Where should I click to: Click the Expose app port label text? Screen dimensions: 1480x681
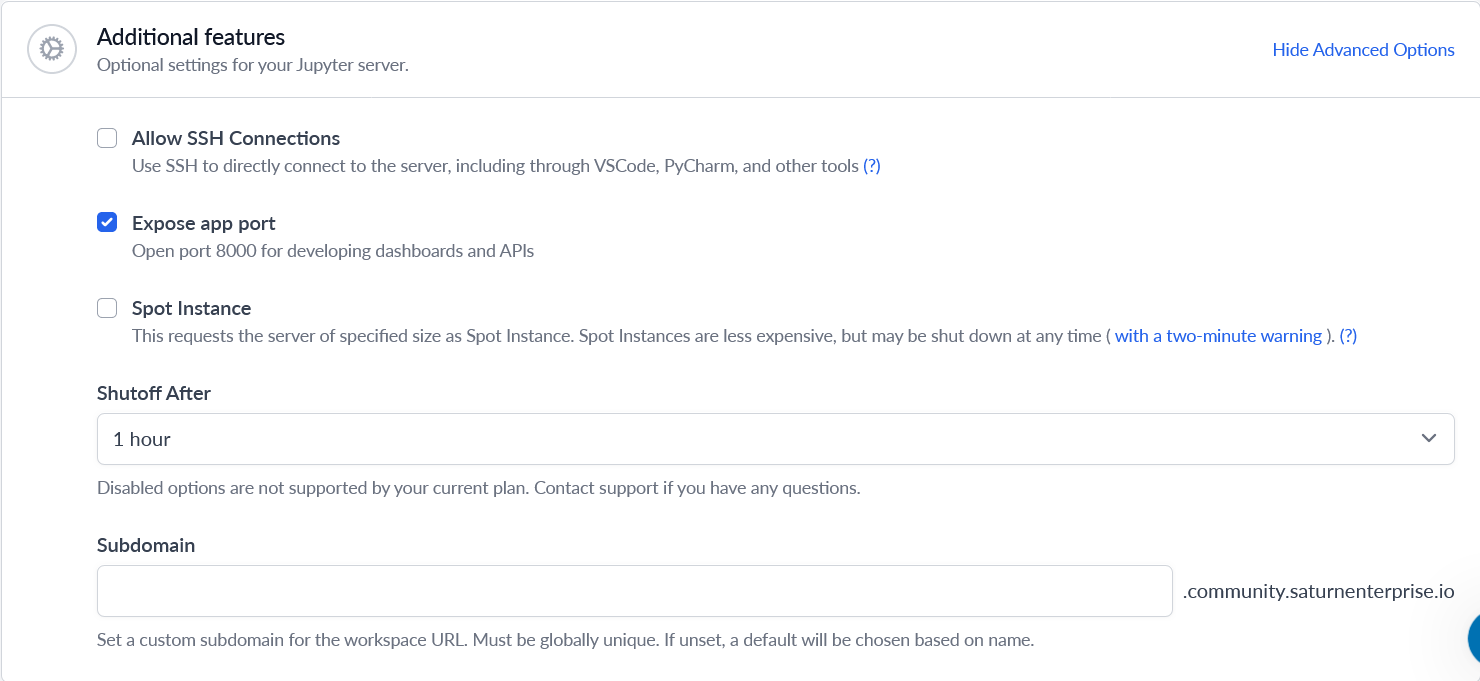203,223
